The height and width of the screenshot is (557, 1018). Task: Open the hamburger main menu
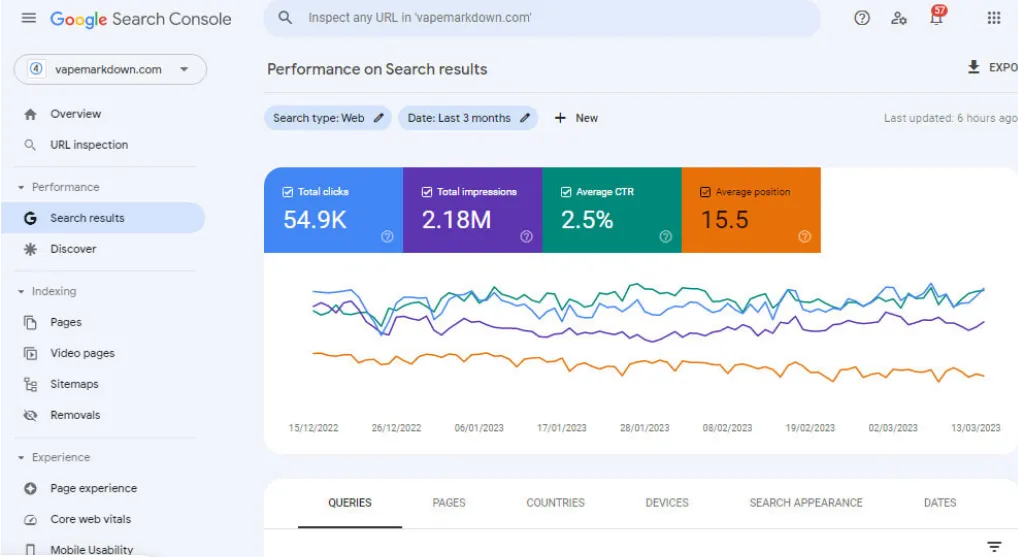coord(29,18)
